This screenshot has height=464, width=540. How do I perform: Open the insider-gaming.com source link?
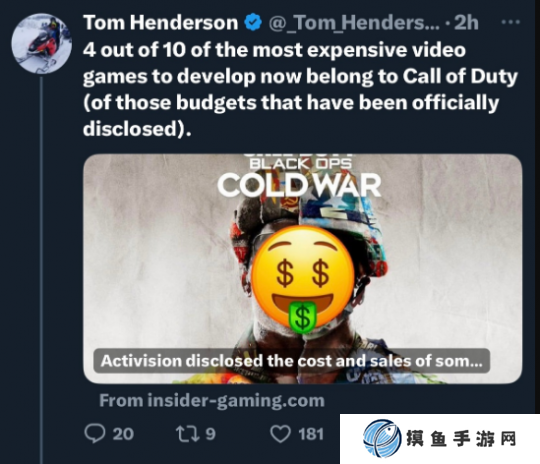pyautogui.click(x=212, y=401)
